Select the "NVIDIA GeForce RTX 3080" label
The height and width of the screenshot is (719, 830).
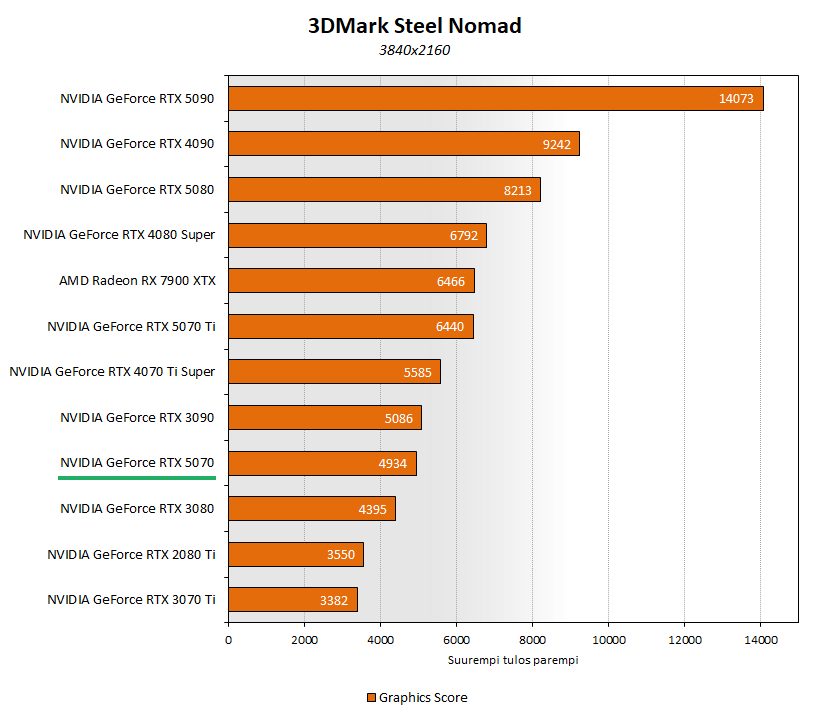click(x=137, y=509)
